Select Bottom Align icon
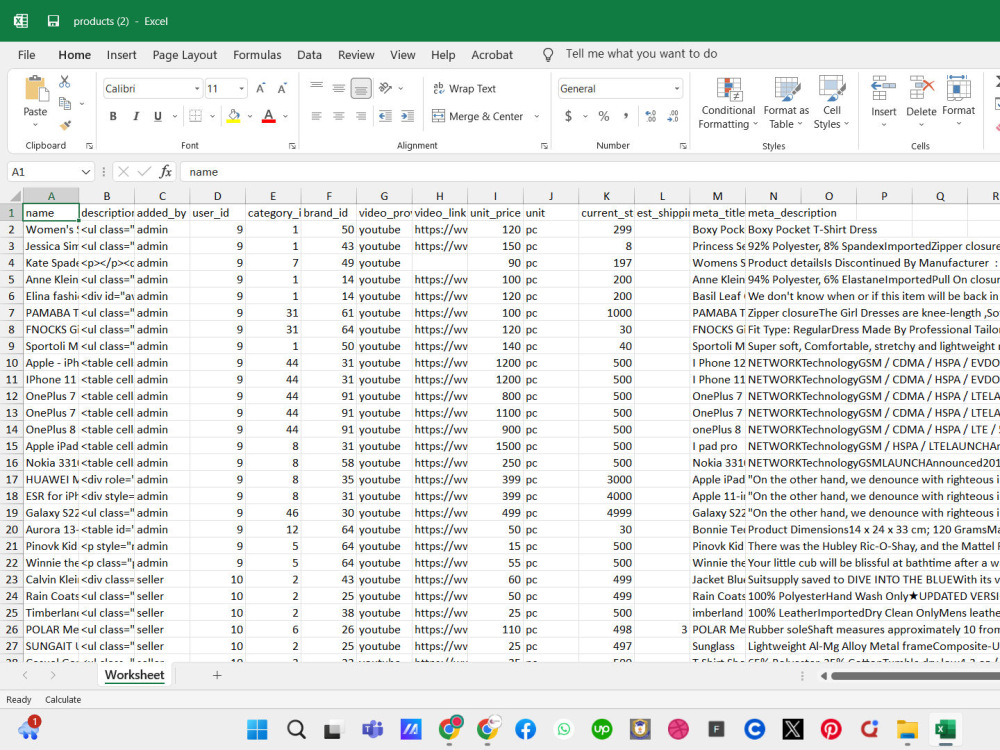Viewport: 1000px width, 750px height. (x=361, y=88)
